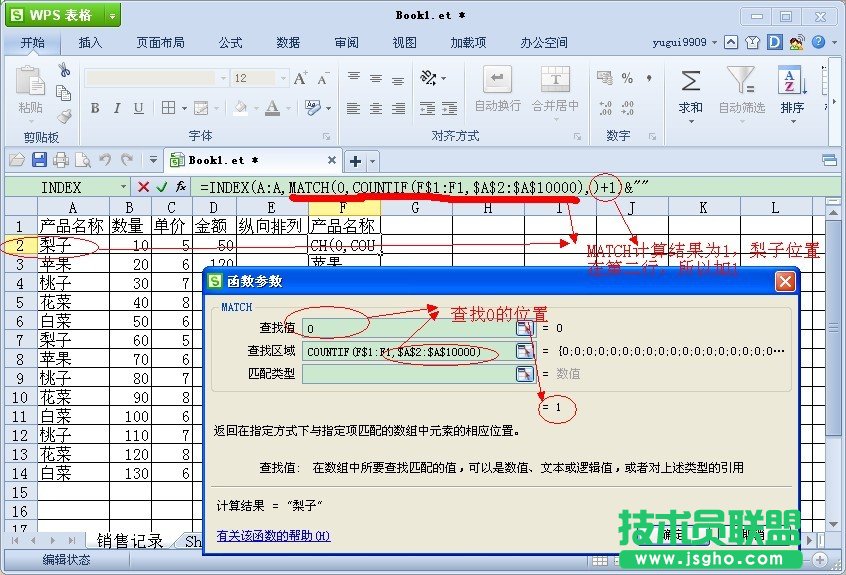The width and height of the screenshot is (846, 575).
Task: Click the Save disk icon in quick toolbar
Action: coord(39,160)
